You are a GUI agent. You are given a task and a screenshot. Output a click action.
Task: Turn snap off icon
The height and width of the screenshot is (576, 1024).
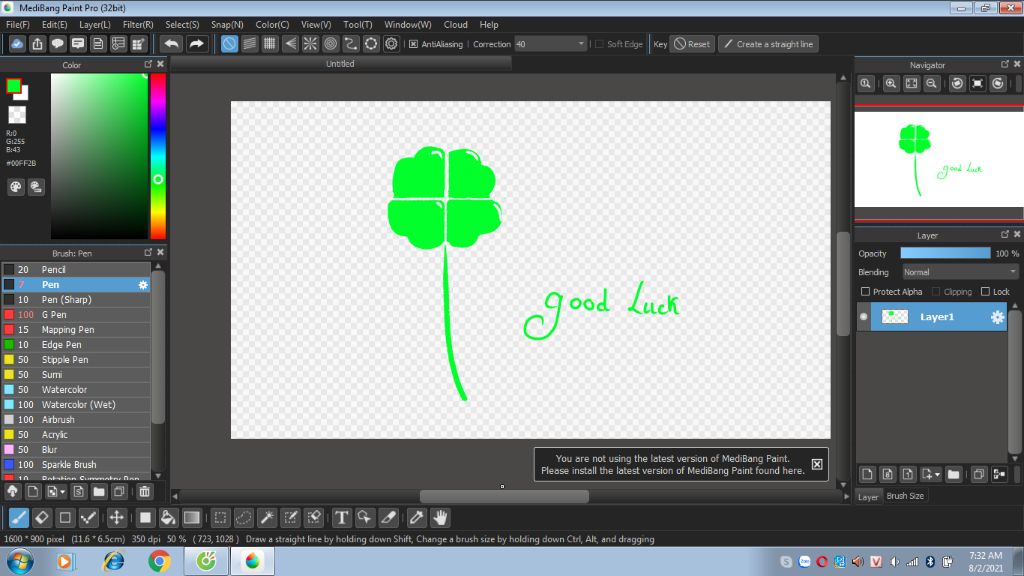[x=229, y=44]
